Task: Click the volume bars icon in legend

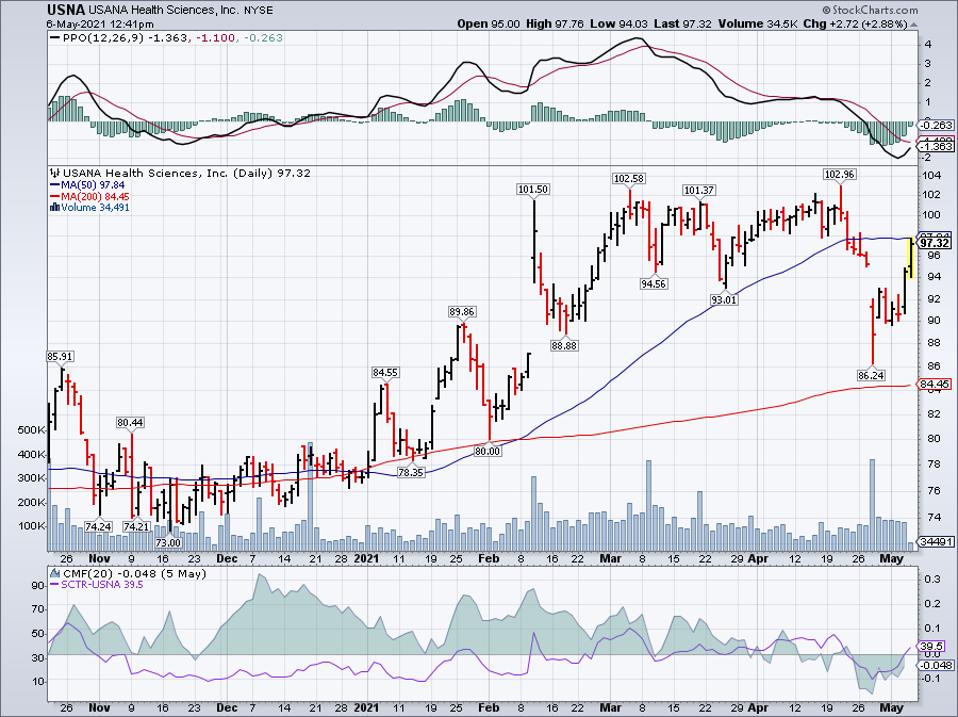Action: pyautogui.click(x=55, y=207)
